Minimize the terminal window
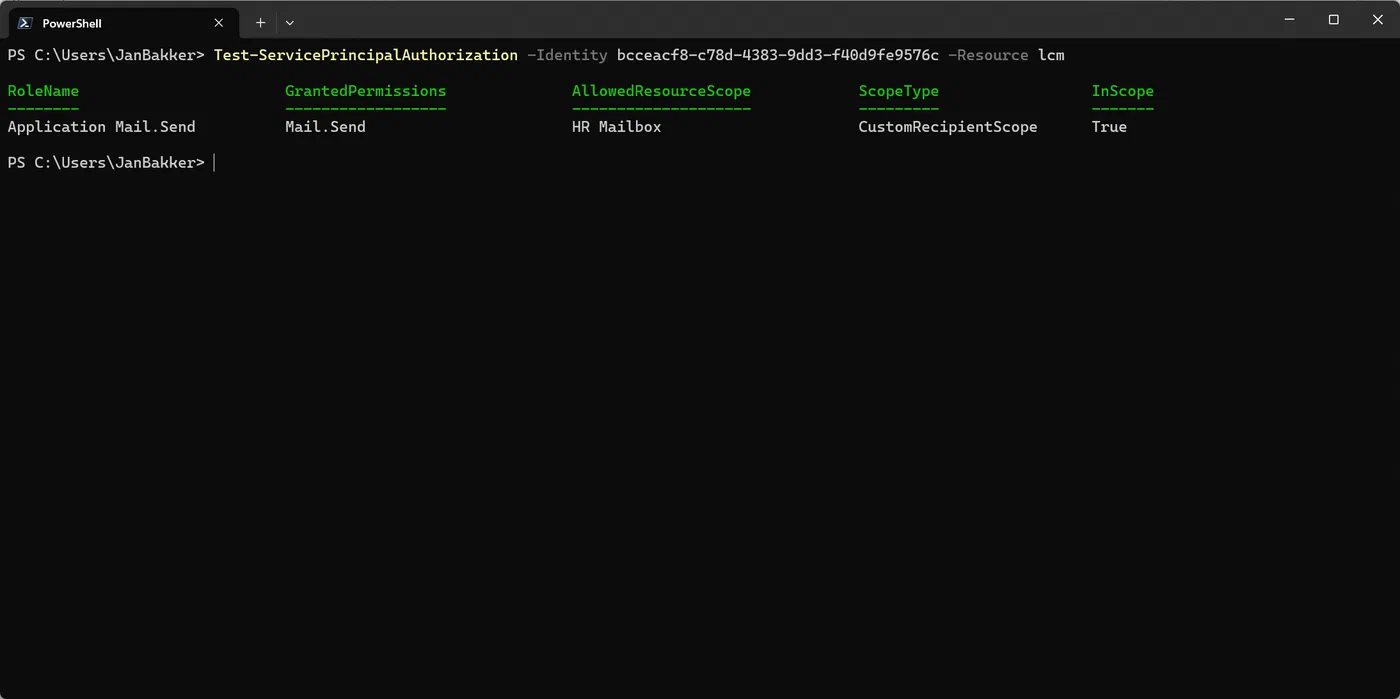Viewport: 1400px width, 699px height. coord(1287,20)
